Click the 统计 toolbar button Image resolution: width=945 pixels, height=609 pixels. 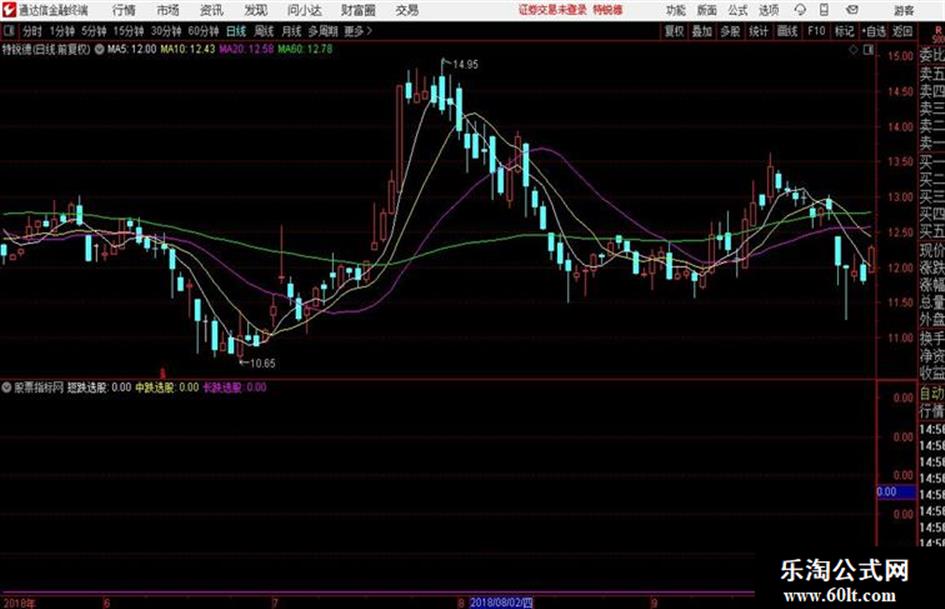[x=758, y=31]
